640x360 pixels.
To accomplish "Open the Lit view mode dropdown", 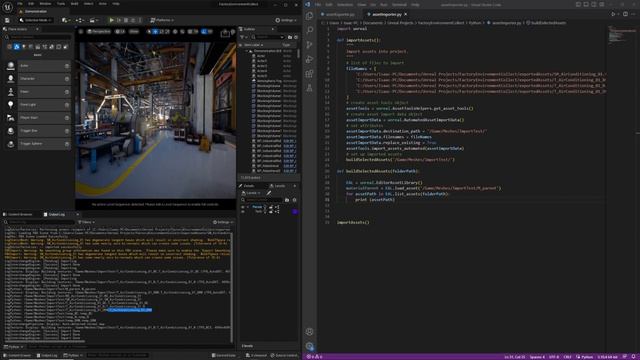I will (x=120, y=31).
